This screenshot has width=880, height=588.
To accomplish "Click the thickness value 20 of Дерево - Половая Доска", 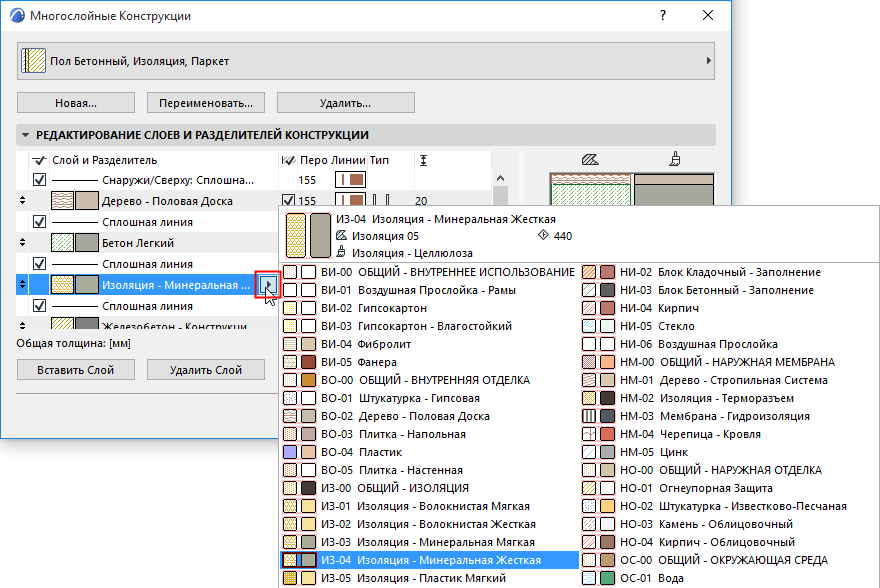I will (x=421, y=201).
